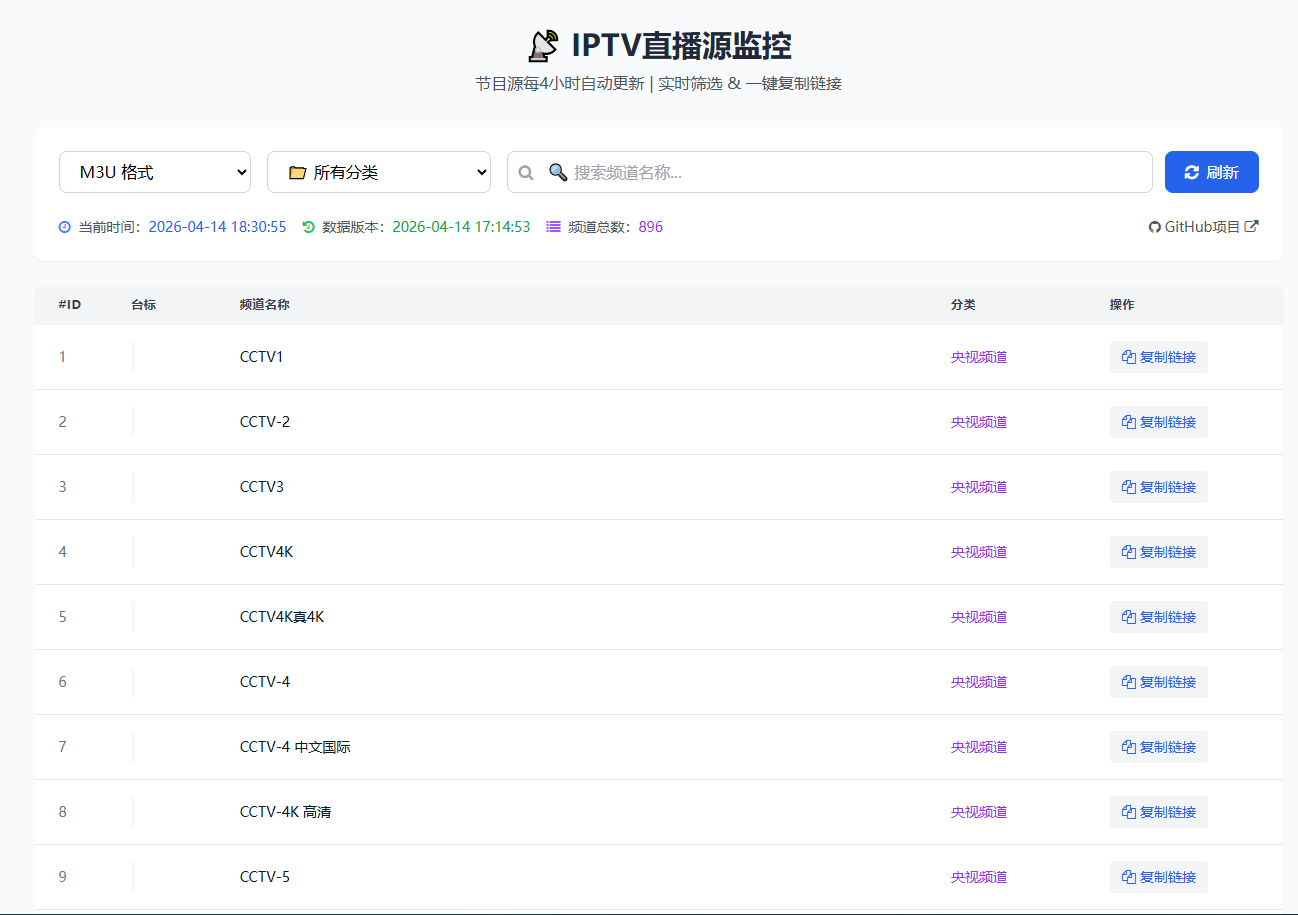Open the 所有分类 category dropdown
Viewport: 1298px width, 915px height.
point(379,172)
